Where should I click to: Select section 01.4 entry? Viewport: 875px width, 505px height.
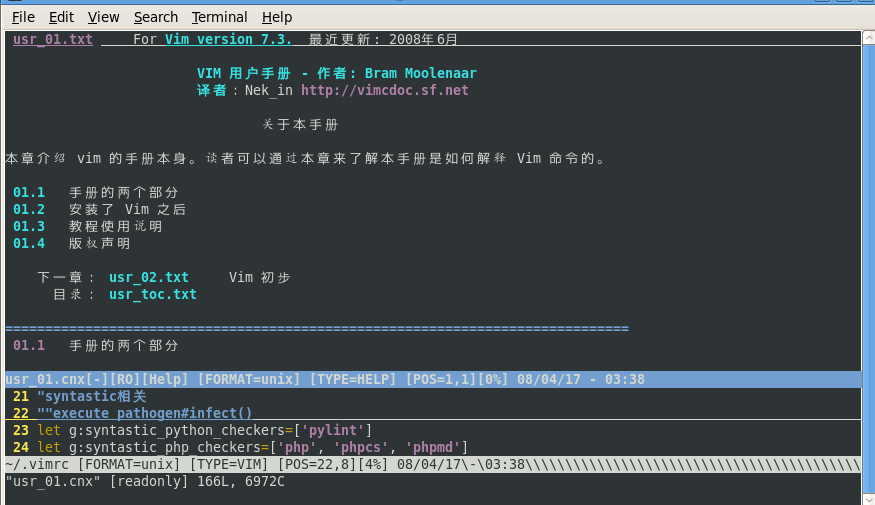[29, 243]
